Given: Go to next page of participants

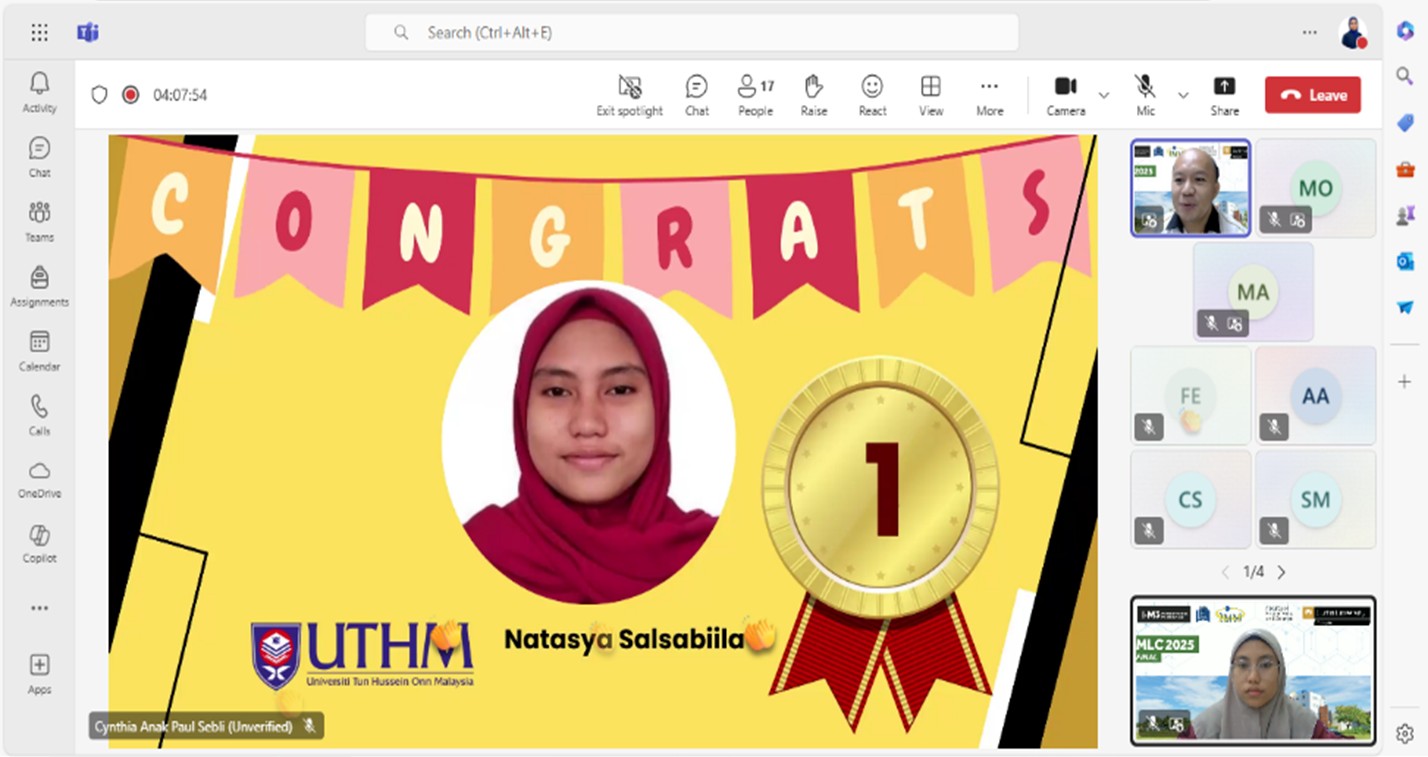Looking at the screenshot, I should (1281, 572).
